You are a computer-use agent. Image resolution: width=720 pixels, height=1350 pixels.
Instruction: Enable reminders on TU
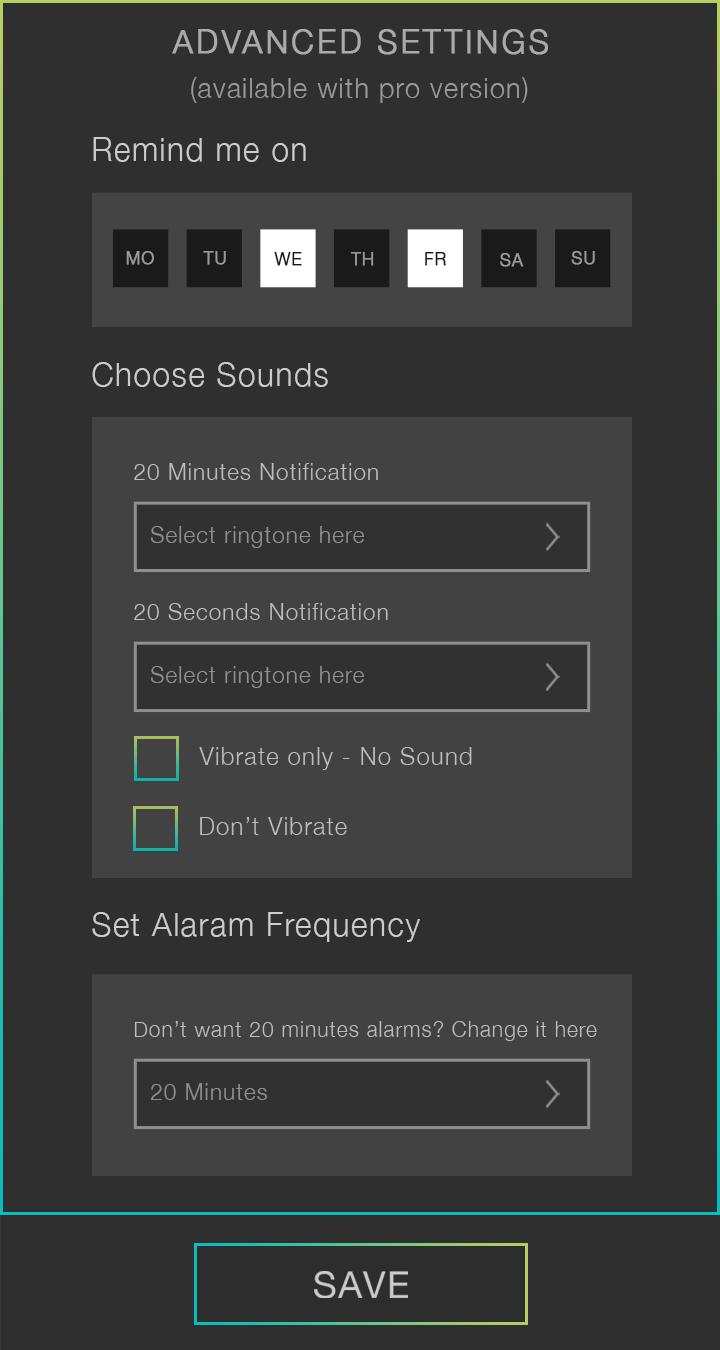click(x=214, y=258)
